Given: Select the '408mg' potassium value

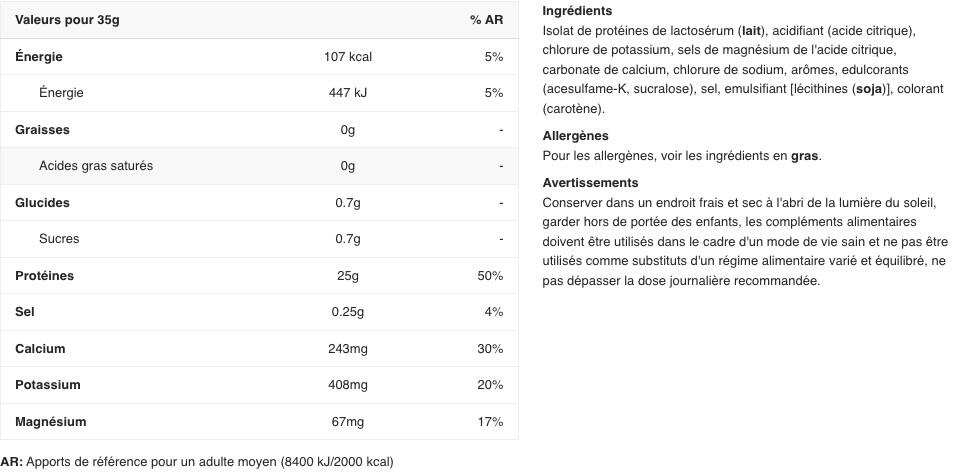Looking at the screenshot, I should (x=348, y=385).
